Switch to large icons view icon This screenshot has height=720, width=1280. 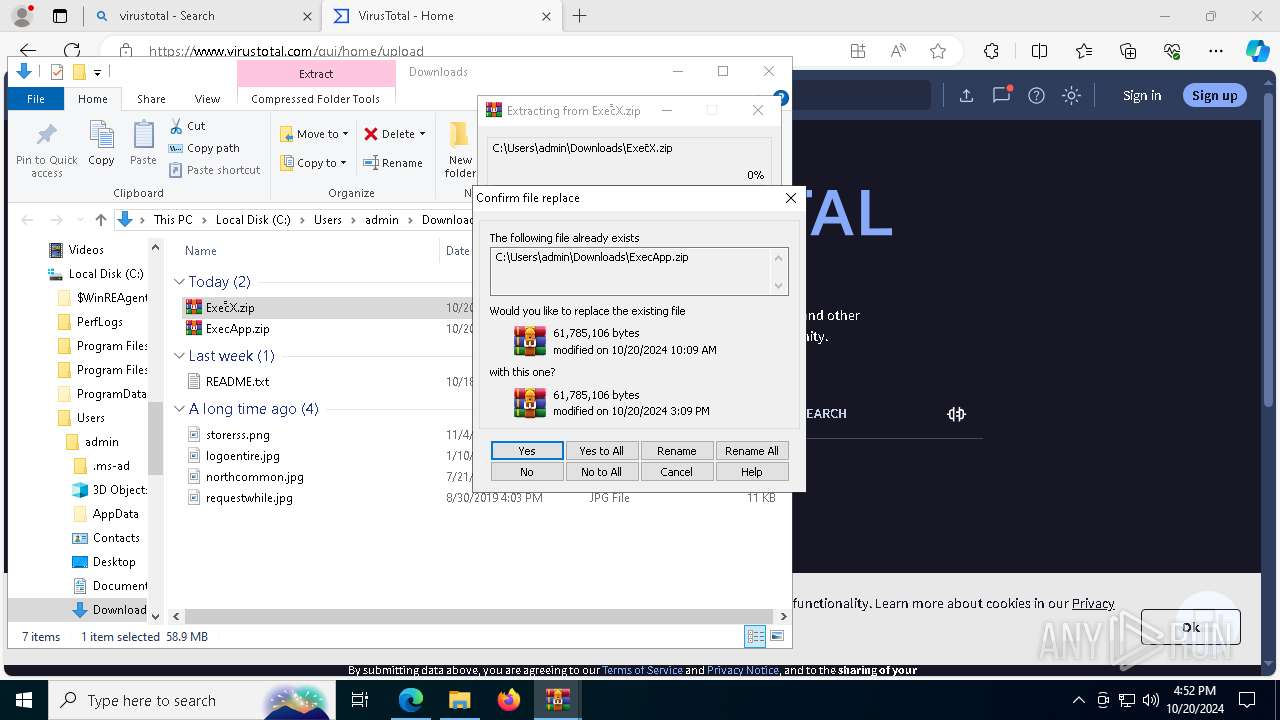pos(777,636)
